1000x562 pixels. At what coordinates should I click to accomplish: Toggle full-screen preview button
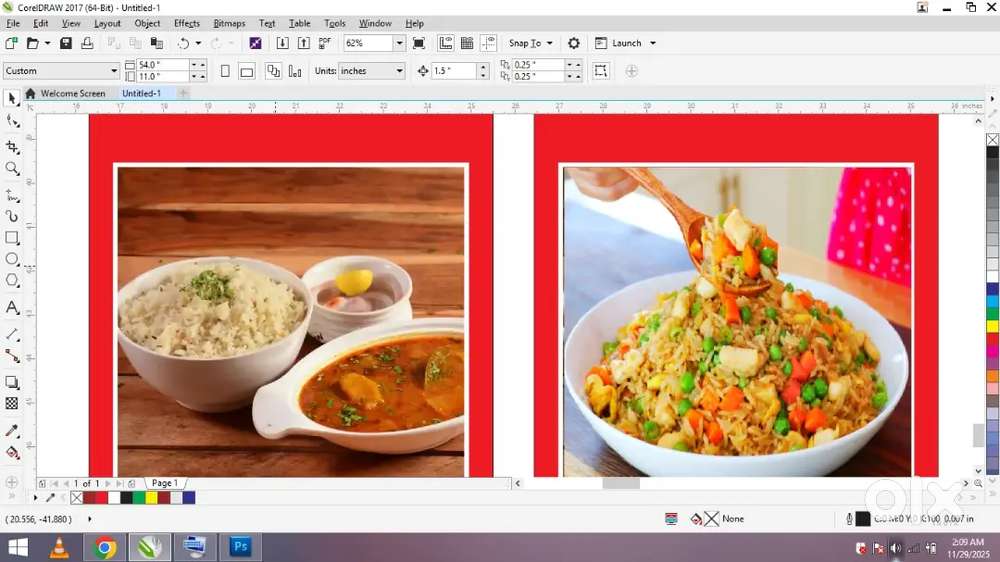[x=418, y=43]
